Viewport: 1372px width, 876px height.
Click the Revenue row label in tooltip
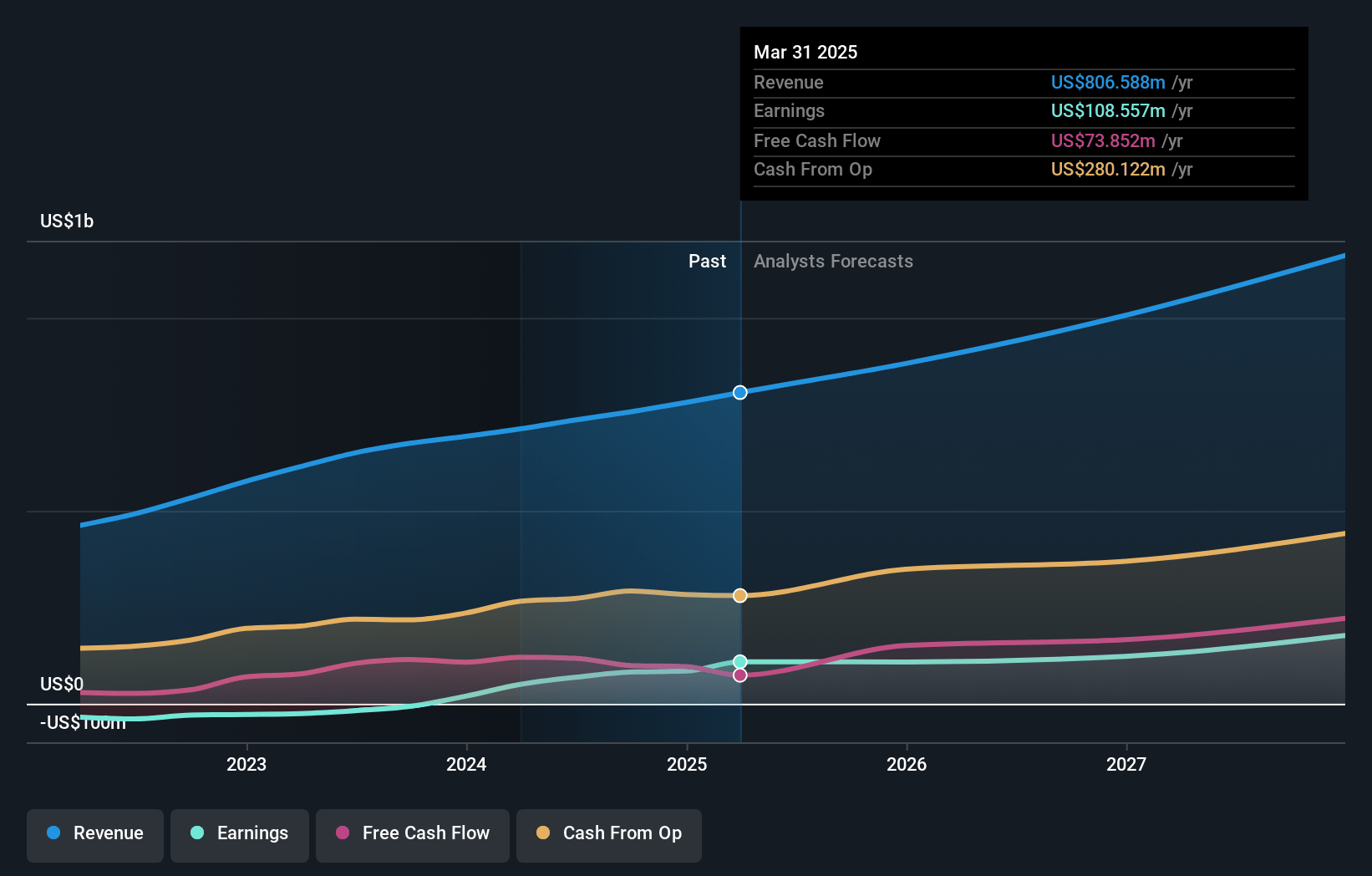(789, 82)
